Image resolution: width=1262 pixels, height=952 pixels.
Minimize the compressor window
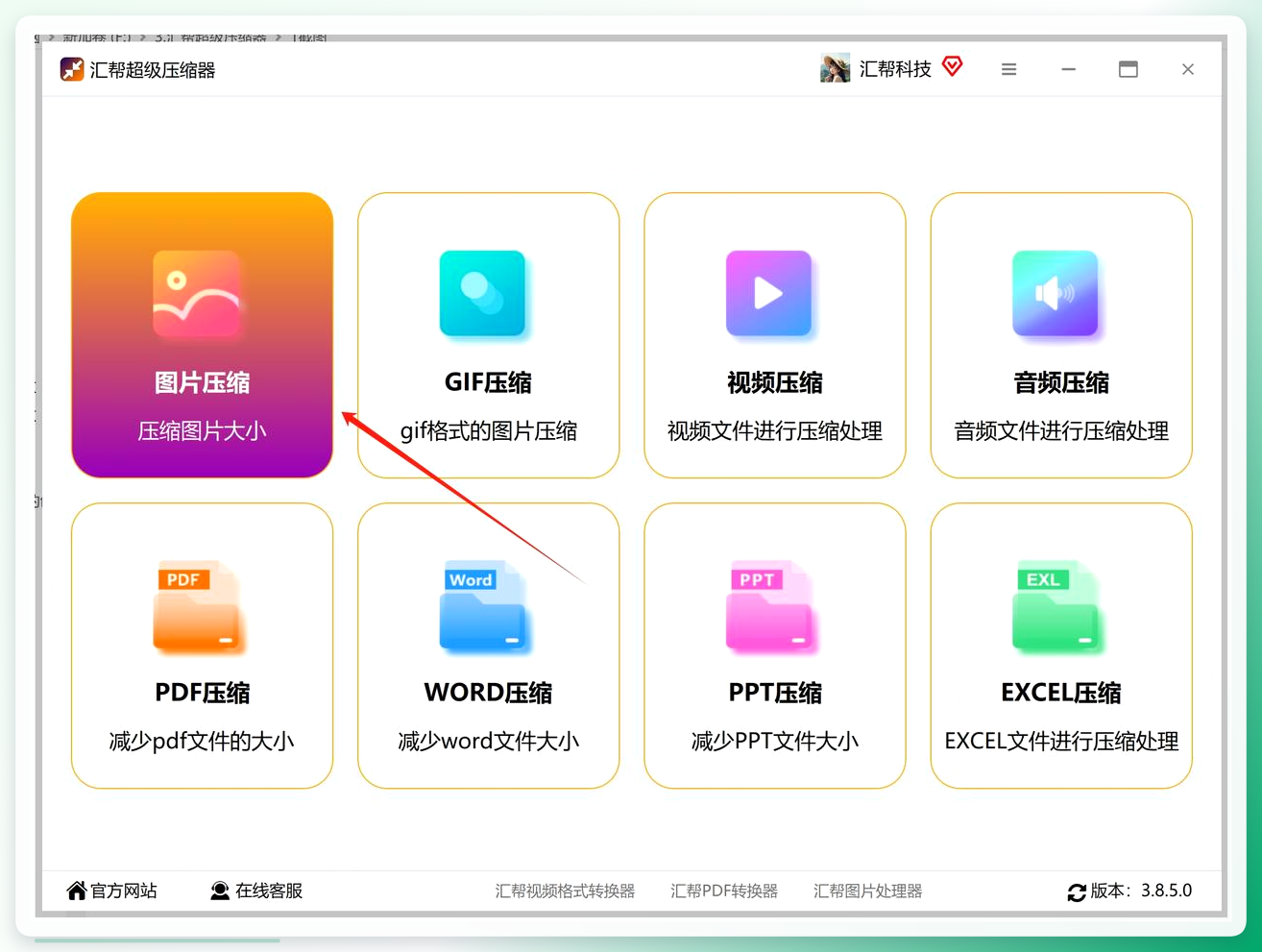(x=1068, y=69)
